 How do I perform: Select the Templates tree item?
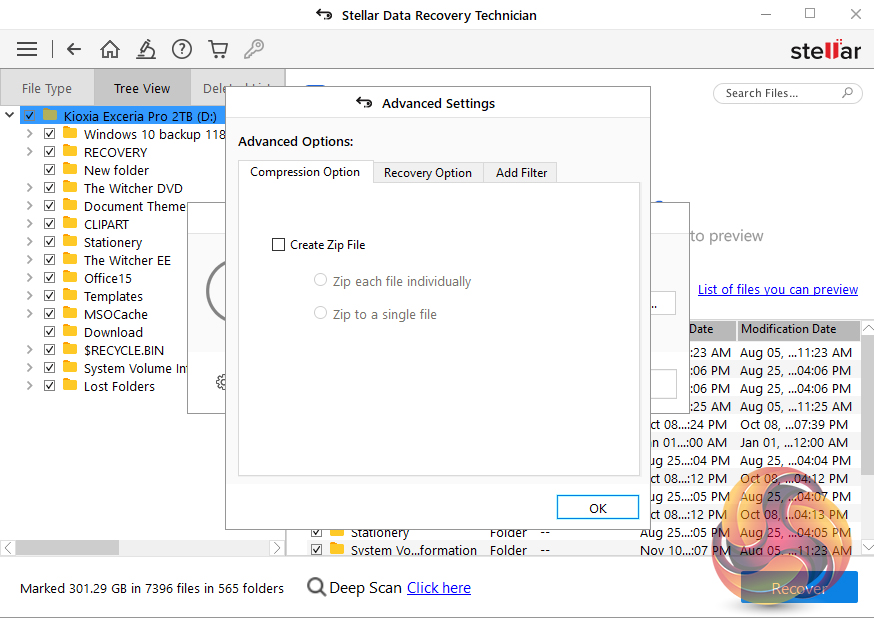click(x=113, y=296)
